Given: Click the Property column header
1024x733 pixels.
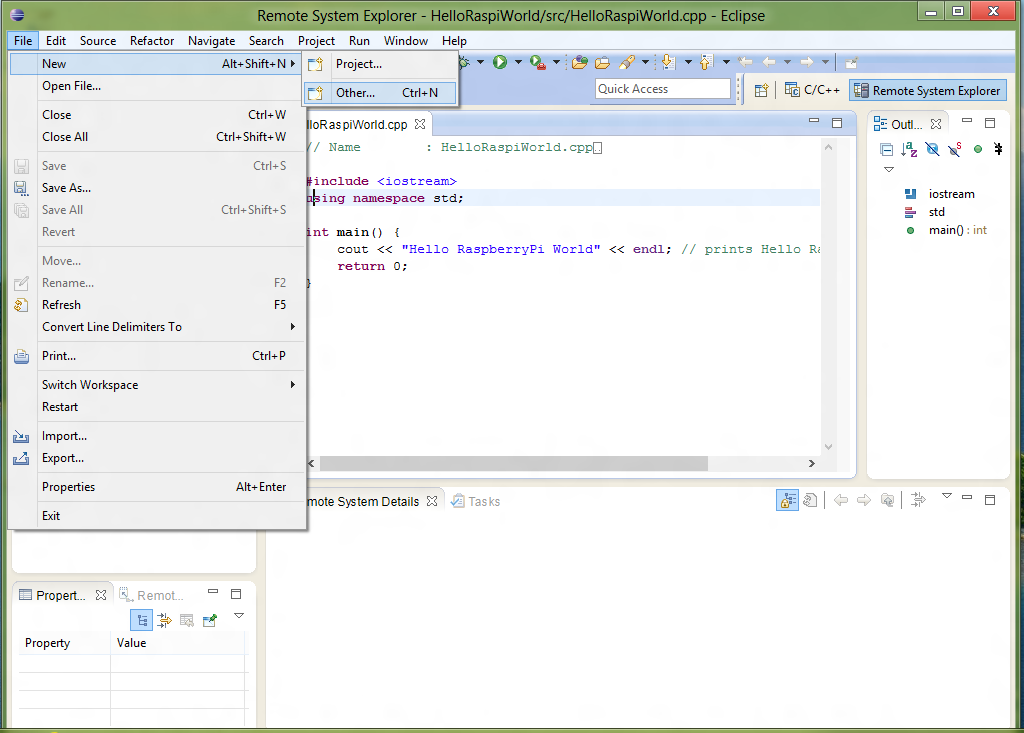Looking at the screenshot, I should tap(64, 643).
